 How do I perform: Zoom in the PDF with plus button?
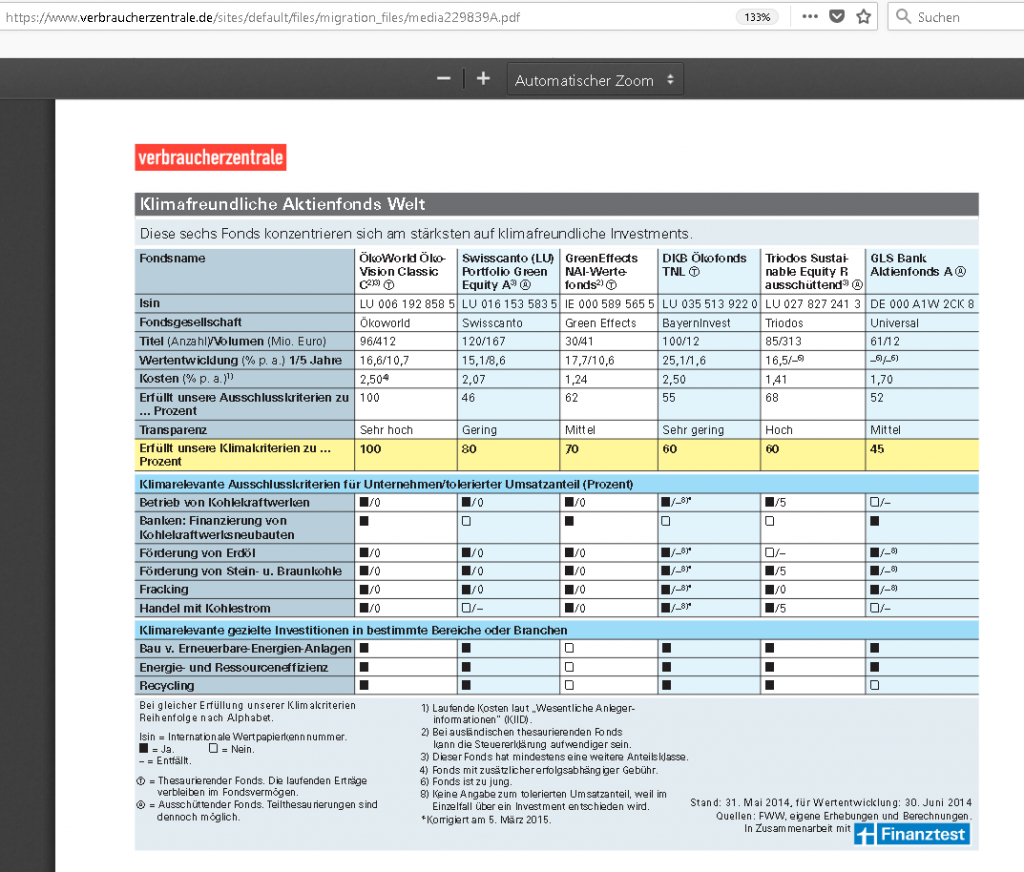[x=483, y=79]
